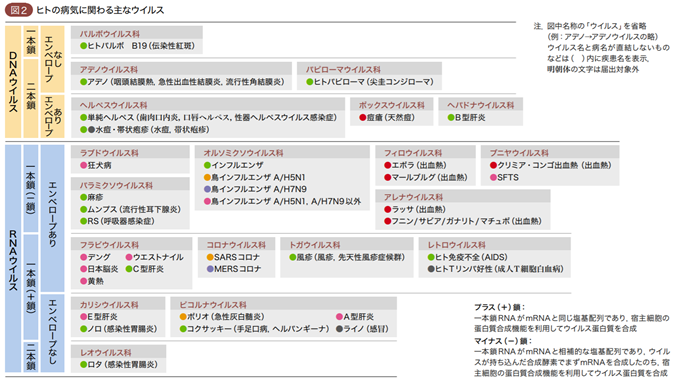Select the 日本脳炎 entry
This screenshot has width=685, height=381.
(x=99, y=269)
